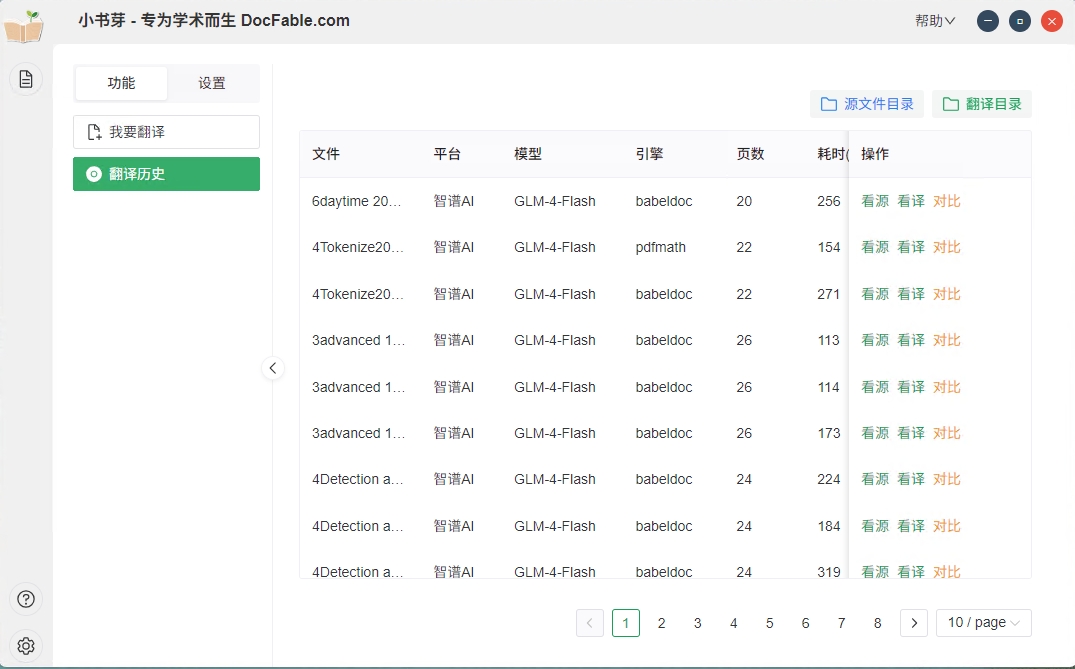Select page 4 in pagination
This screenshot has width=1075, height=669.
734,623
